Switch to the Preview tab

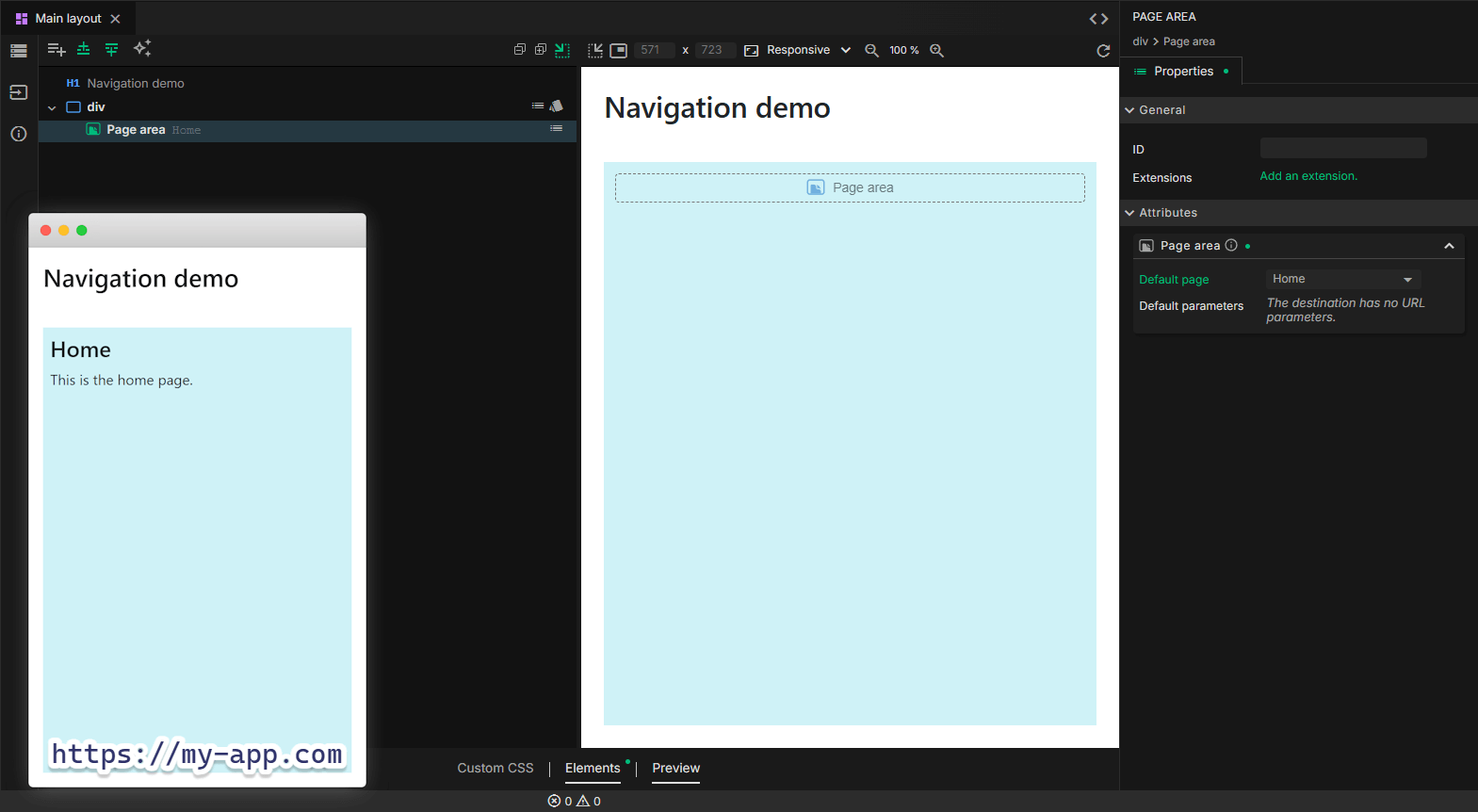[675, 768]
